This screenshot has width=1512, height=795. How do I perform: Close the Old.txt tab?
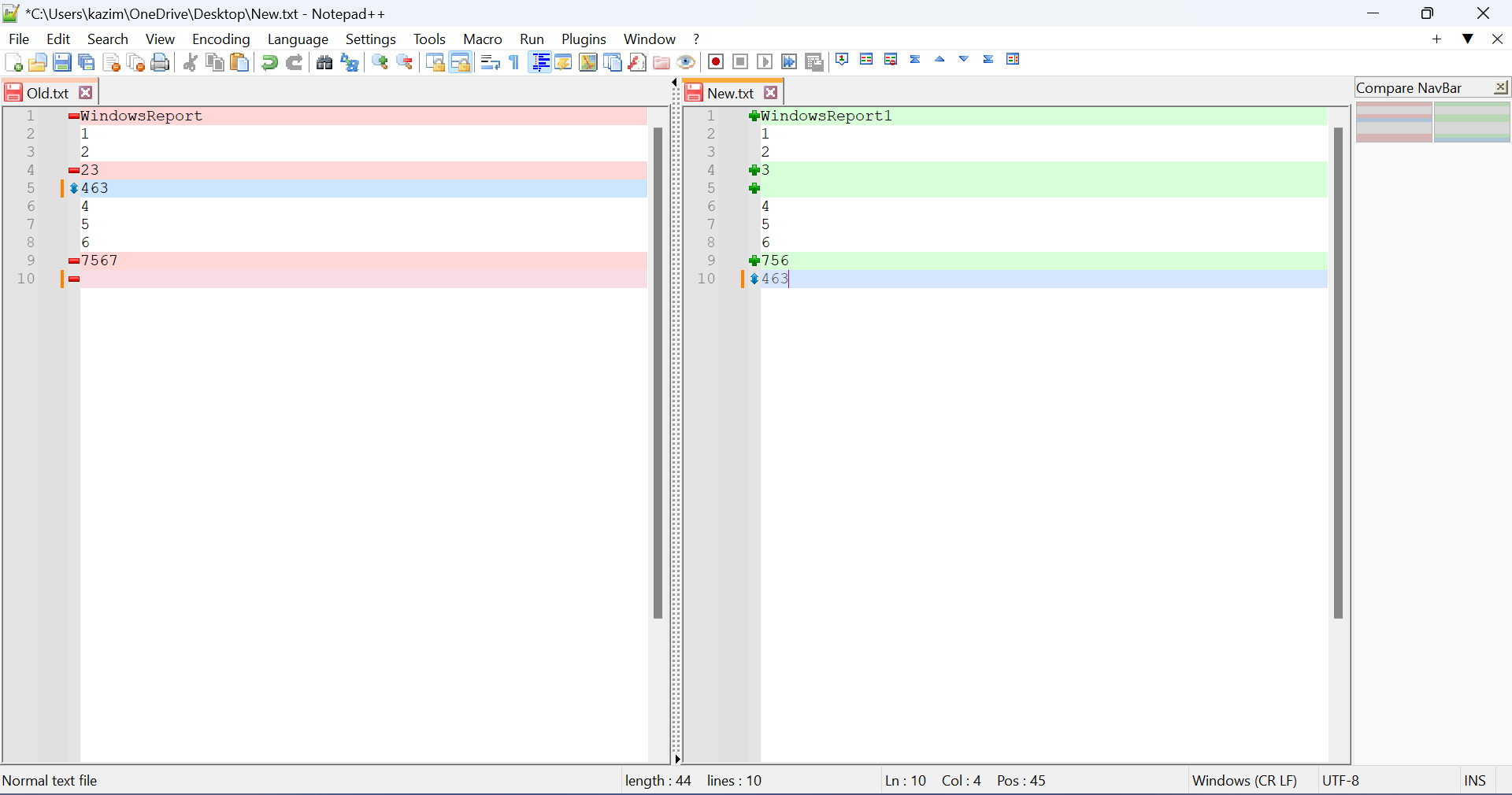click(86, 93)
